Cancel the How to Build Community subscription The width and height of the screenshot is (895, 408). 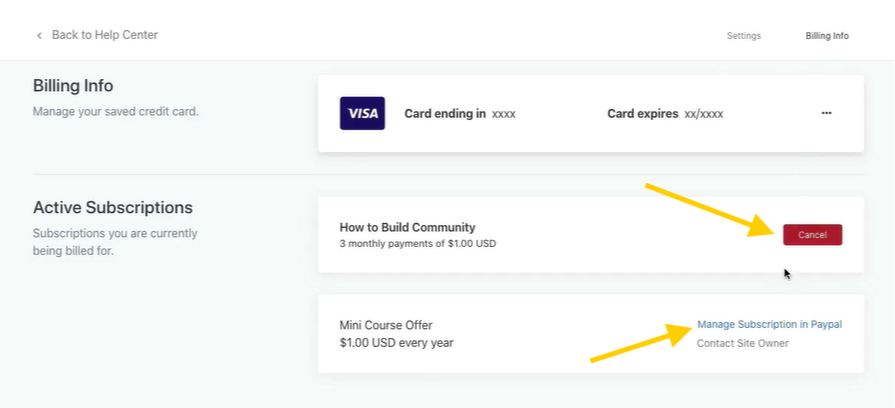point(812,235)
